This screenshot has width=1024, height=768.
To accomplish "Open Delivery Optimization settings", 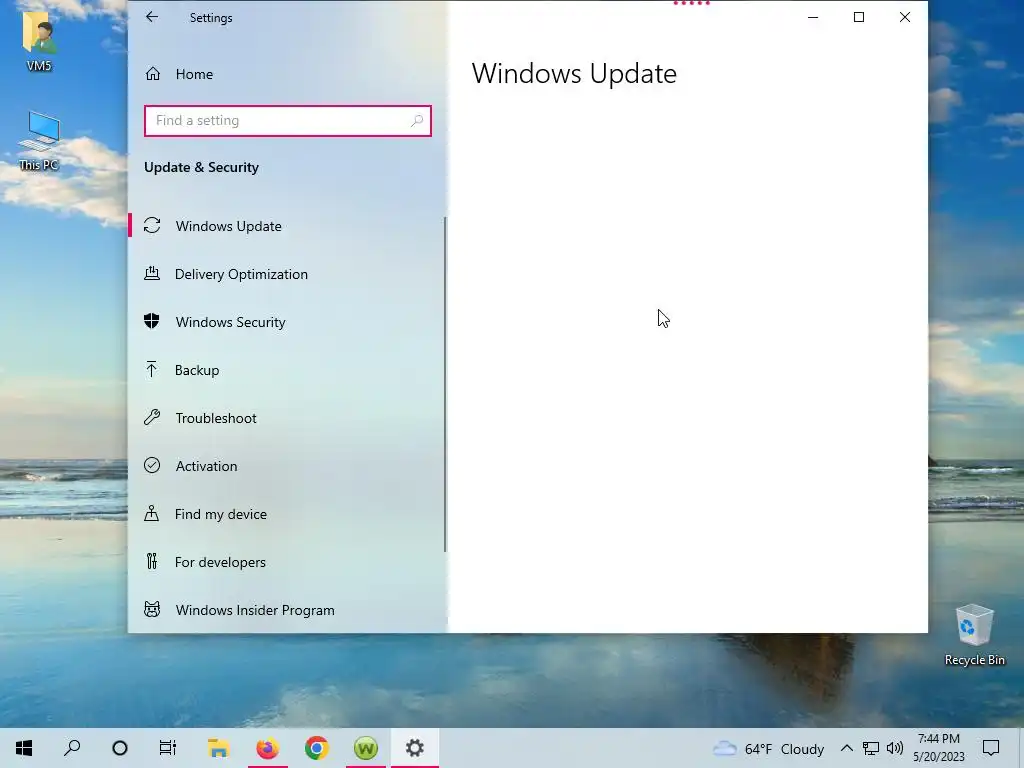I will pos(287,274).
